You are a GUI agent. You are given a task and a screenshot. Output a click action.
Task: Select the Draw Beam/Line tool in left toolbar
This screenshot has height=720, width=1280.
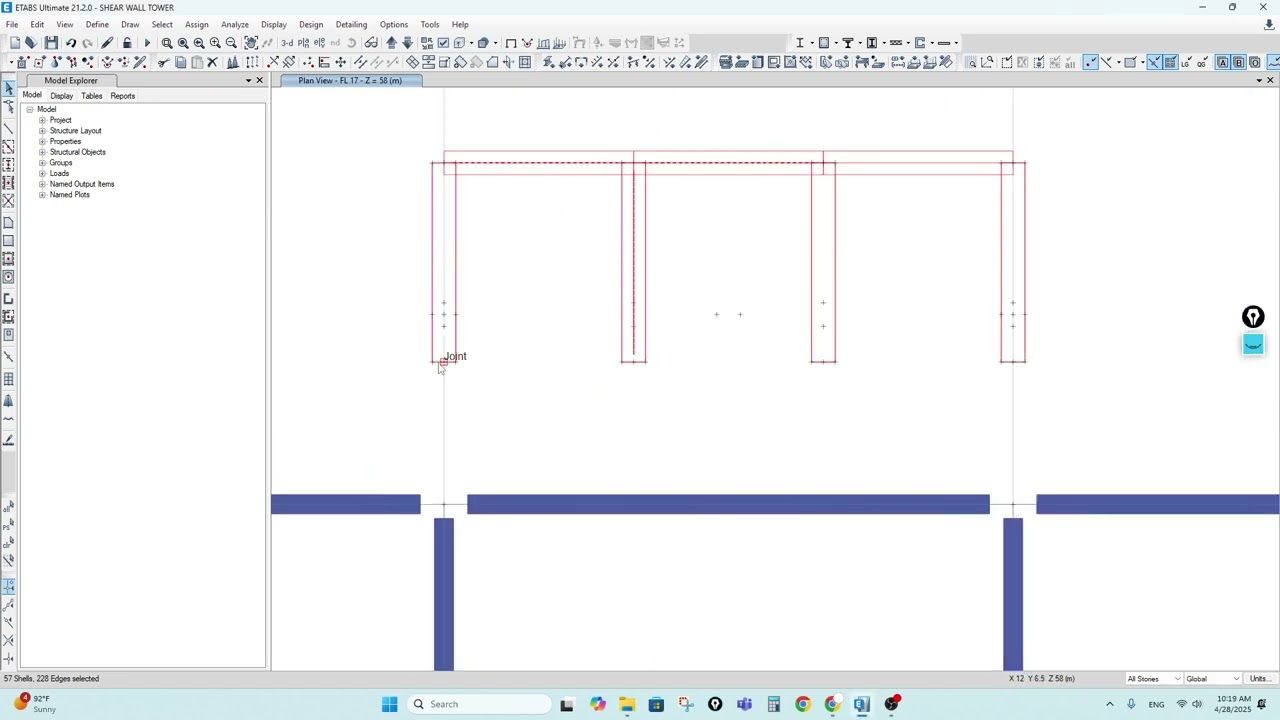tap(9, 129)
